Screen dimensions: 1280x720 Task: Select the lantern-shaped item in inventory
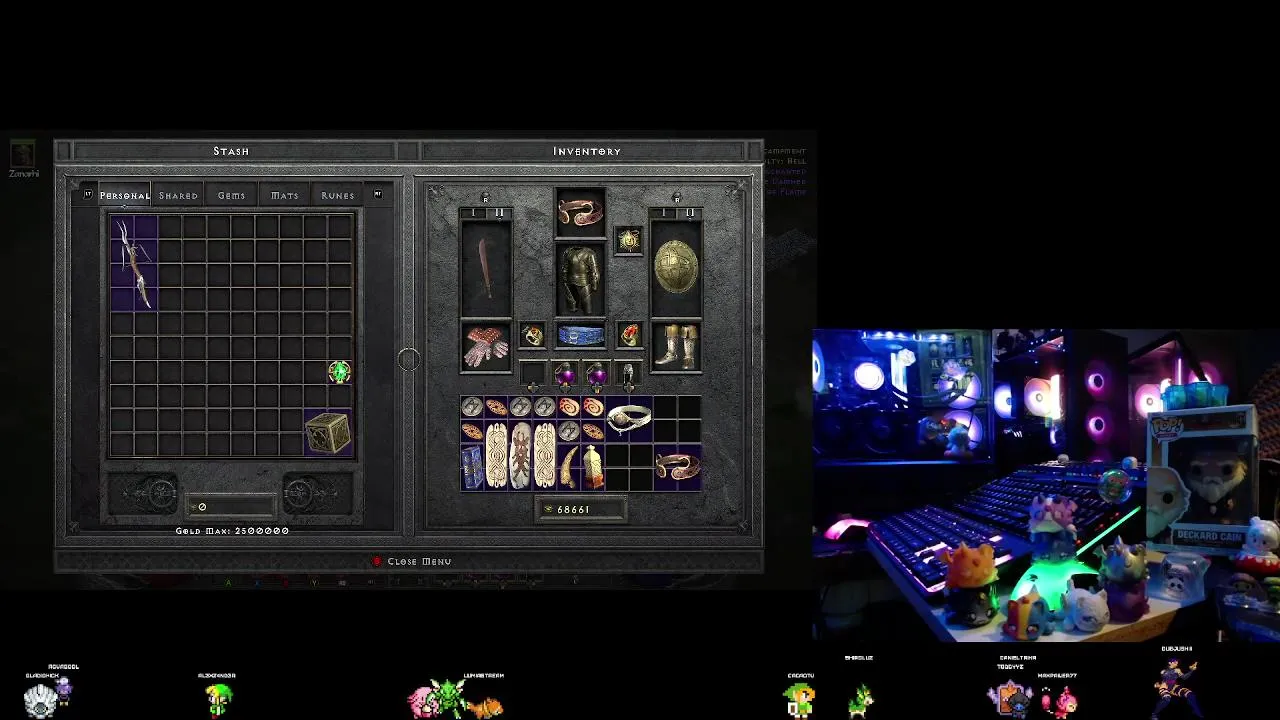593,467
